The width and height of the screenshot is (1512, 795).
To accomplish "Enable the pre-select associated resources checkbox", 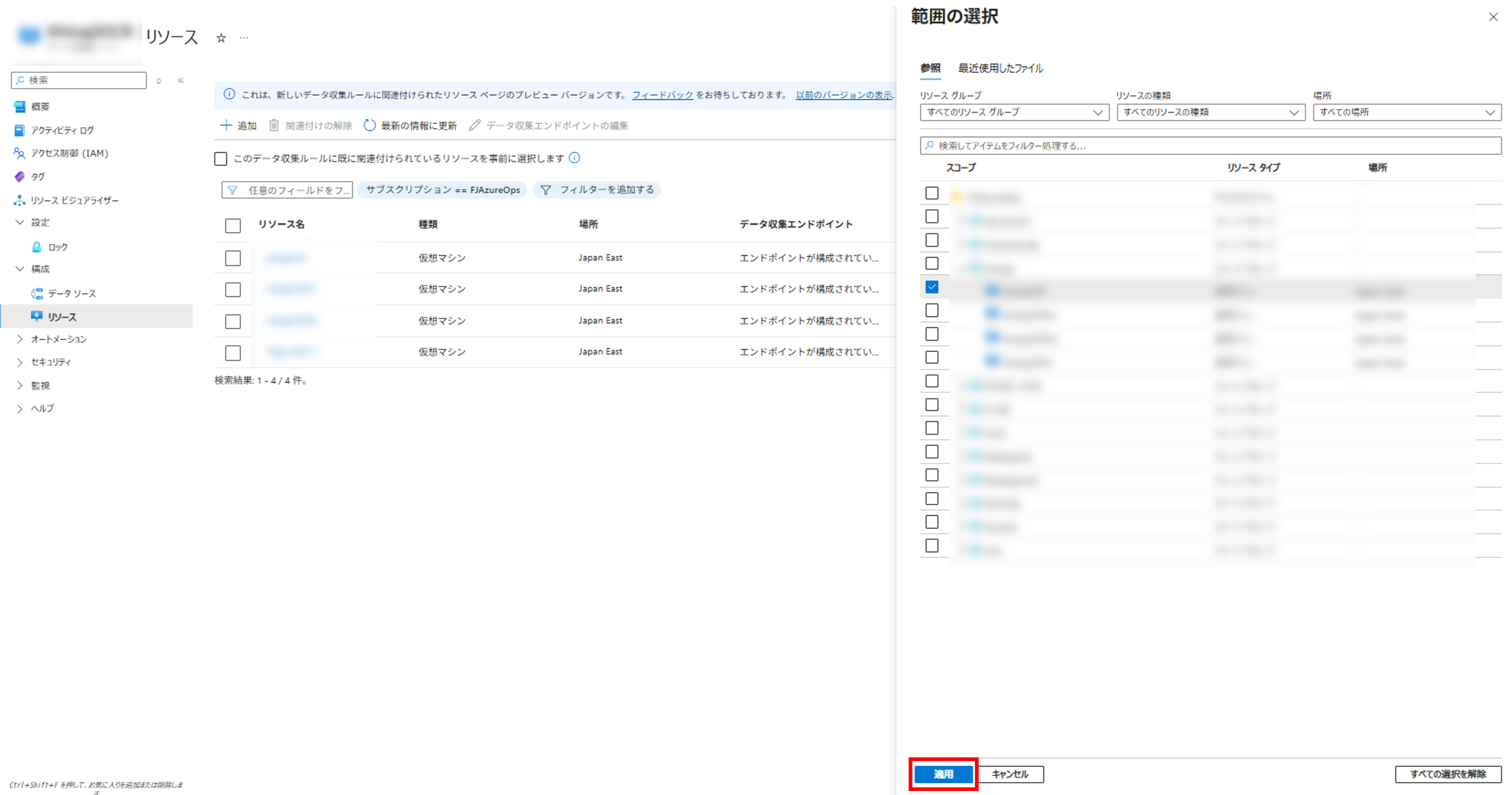I will click(220, 158).
